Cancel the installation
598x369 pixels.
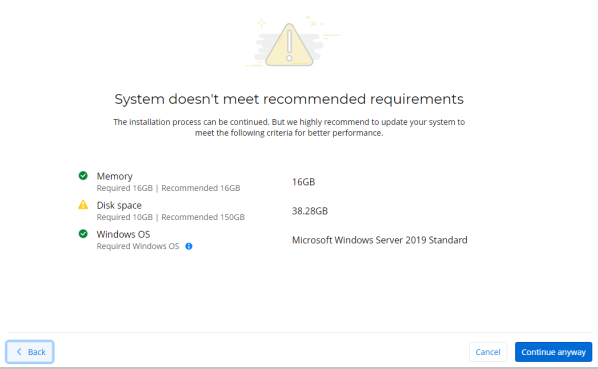[x=488, y=352]
